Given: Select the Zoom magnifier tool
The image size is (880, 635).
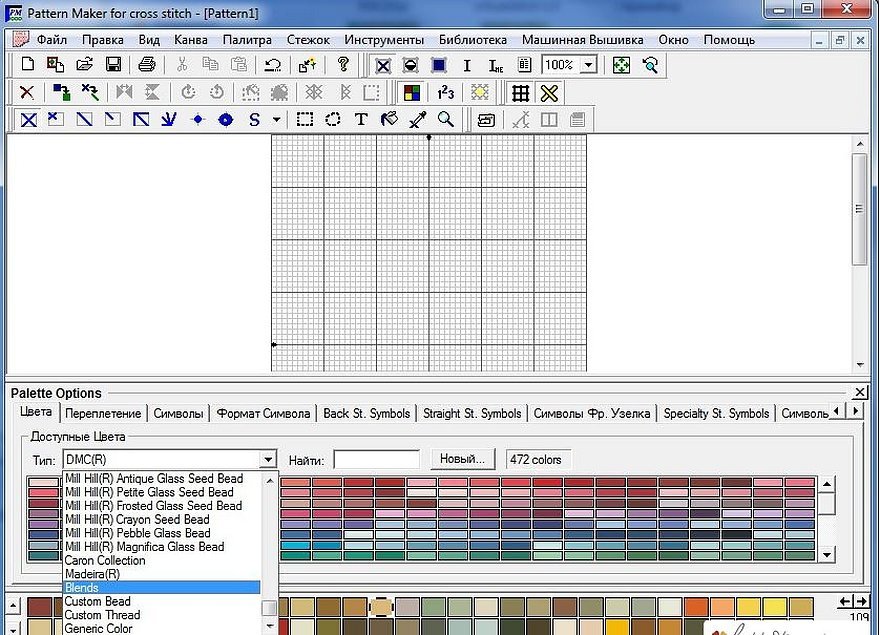Looking at the screenshot, I should click(446, 119).
